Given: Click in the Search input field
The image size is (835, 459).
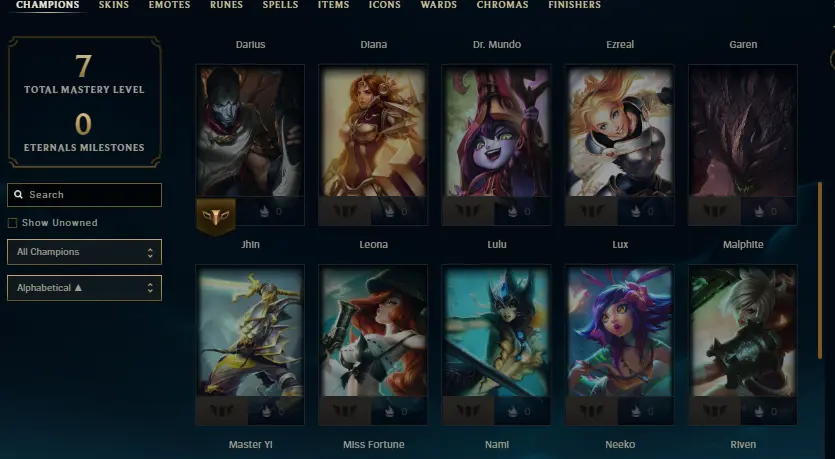Looking at the screenshot, I should click(84, 195).
